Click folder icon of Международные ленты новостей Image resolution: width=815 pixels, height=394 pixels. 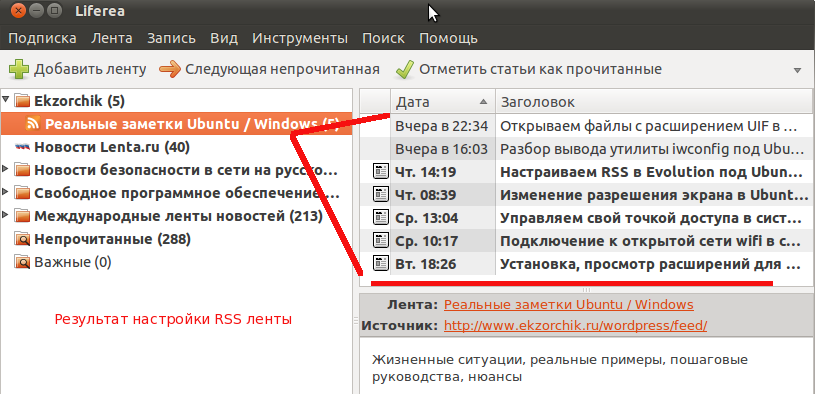[22, 216]
